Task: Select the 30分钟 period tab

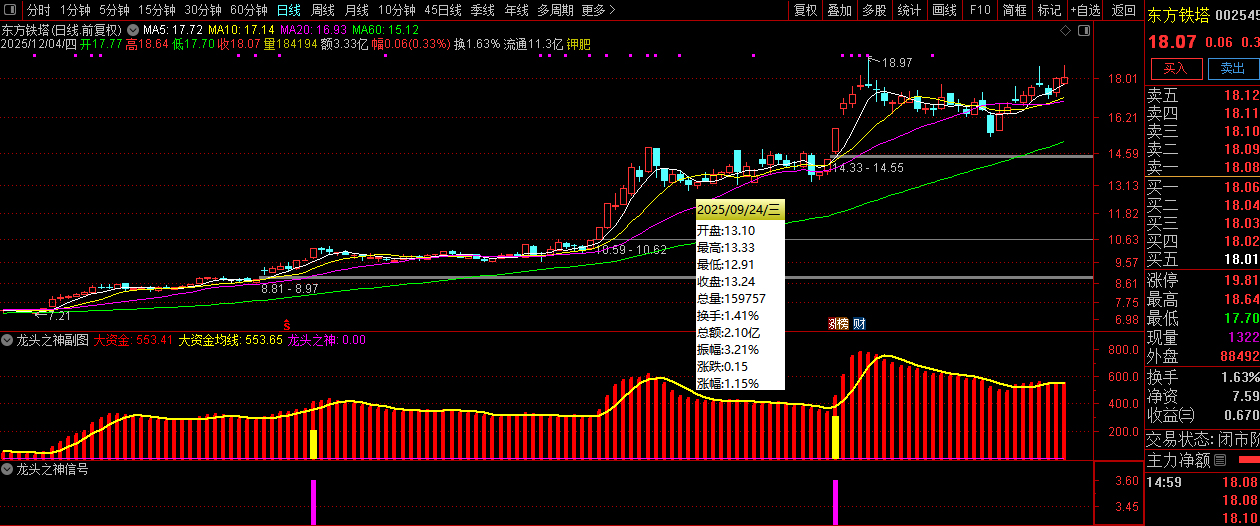Action: pos(203,10)
